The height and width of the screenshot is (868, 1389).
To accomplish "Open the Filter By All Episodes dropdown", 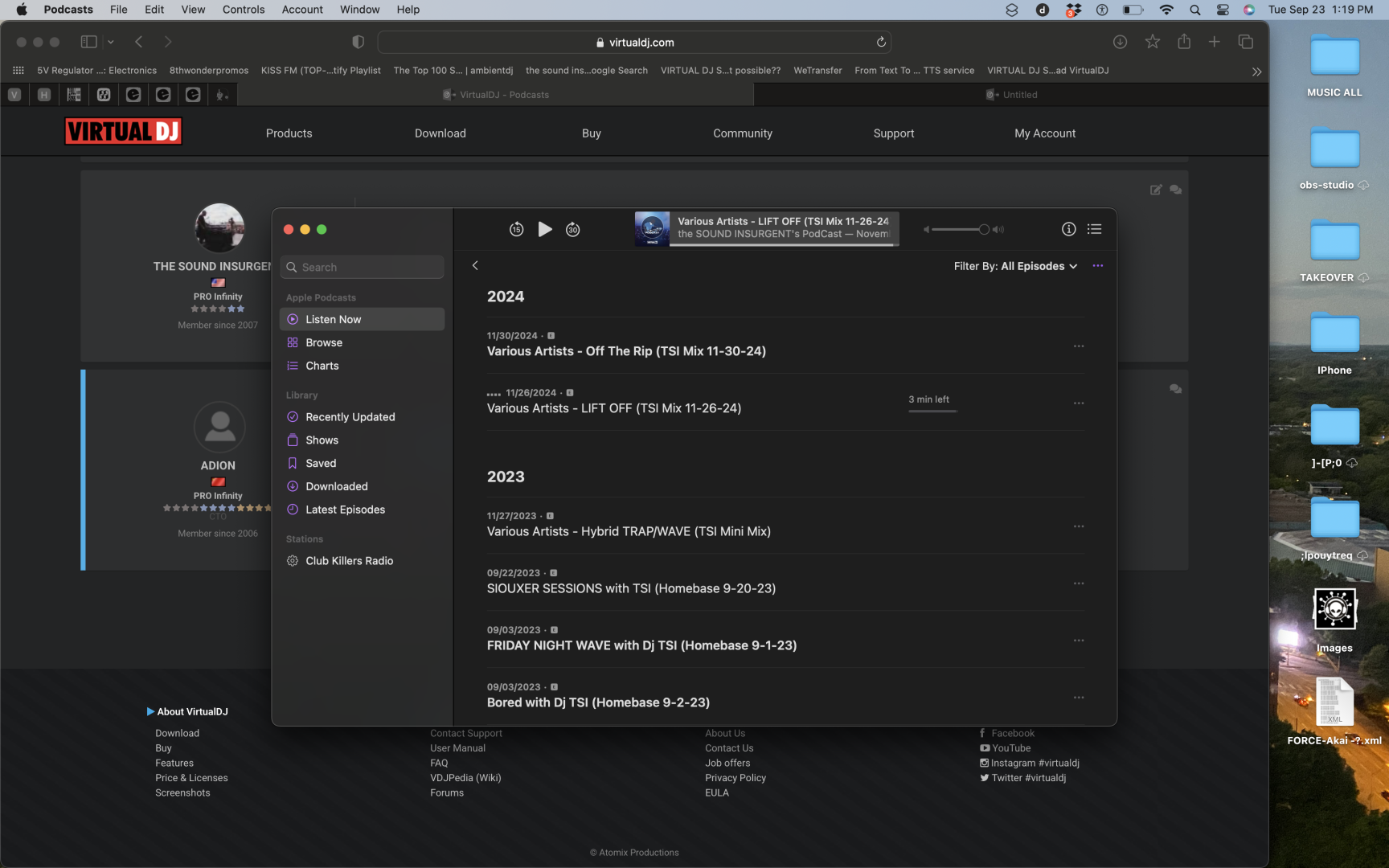I will [x=1014, y=266].
